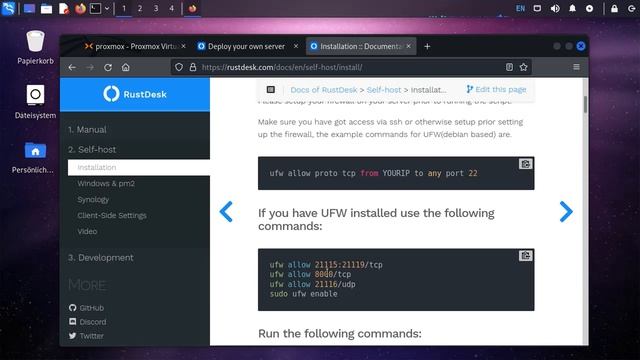Open the Video sidebar page
The width and height of the screenshot is (640, 360).
87,231
